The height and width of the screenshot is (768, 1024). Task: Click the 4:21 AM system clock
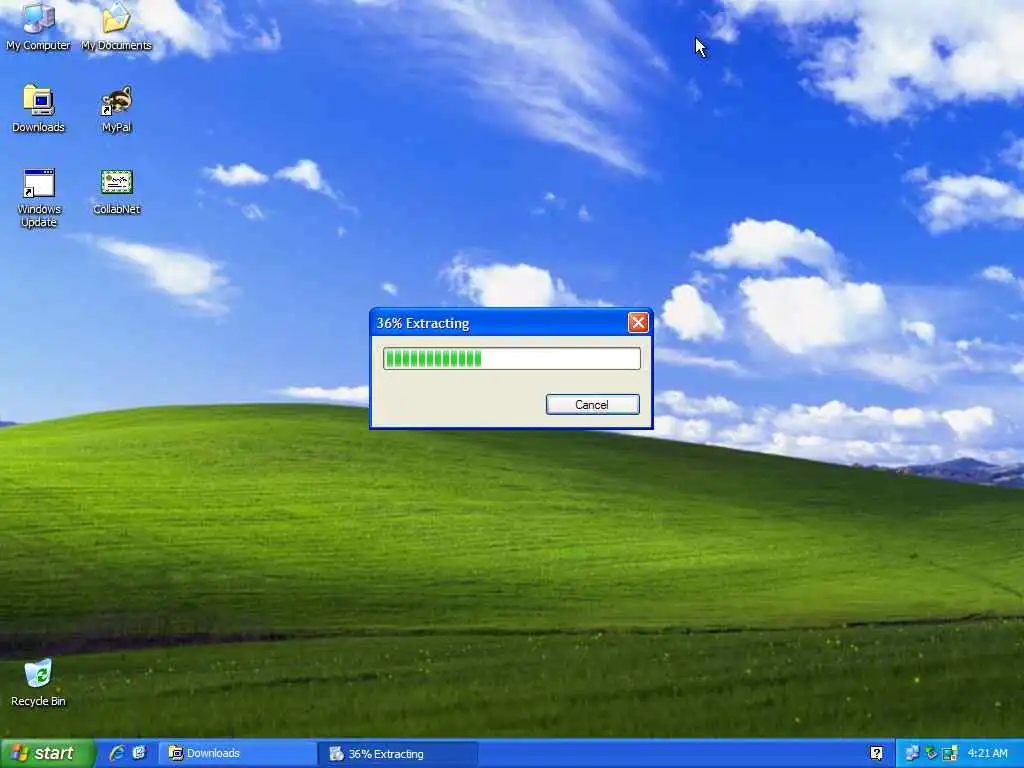click(987, 753)
